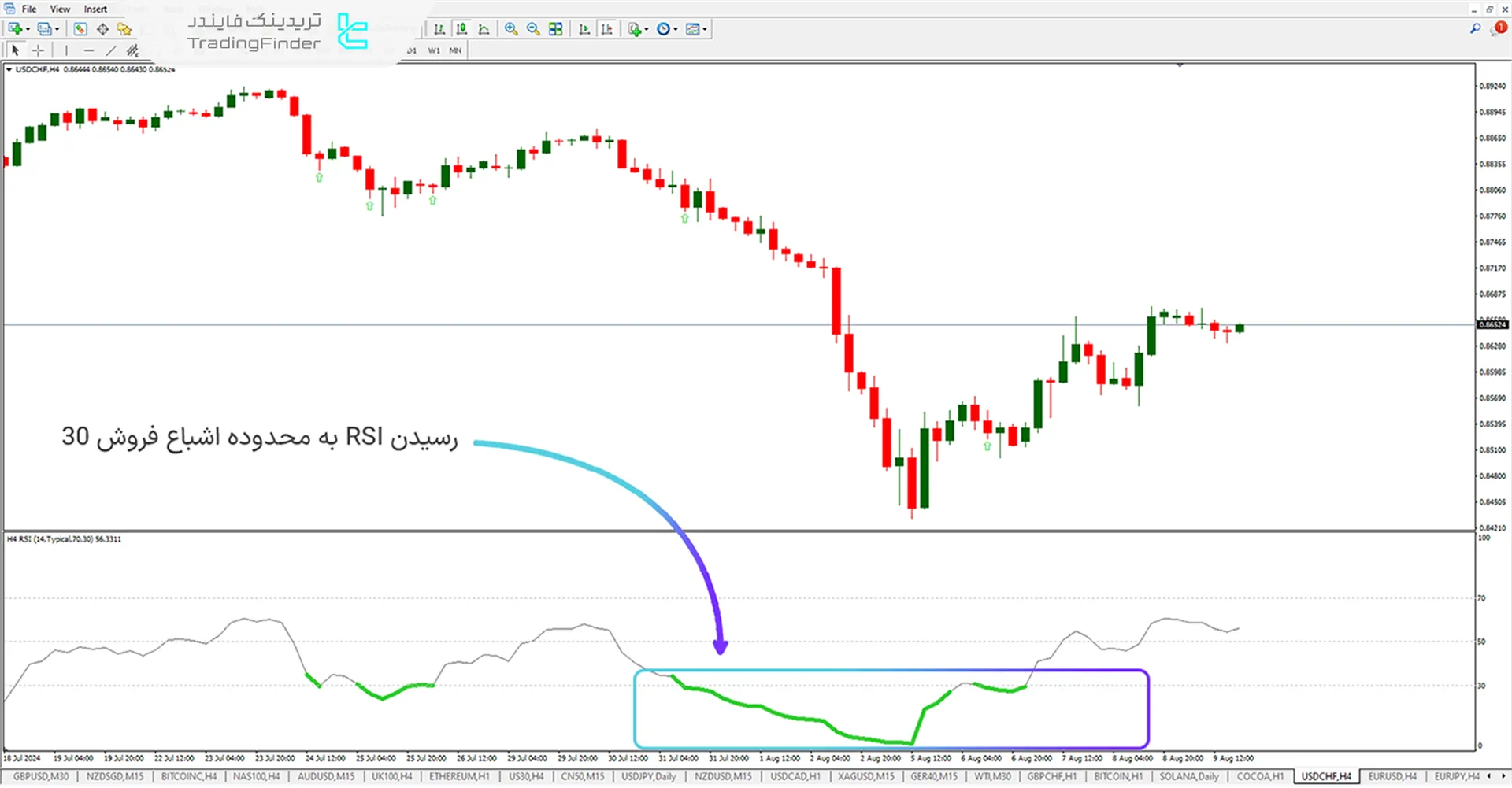This screenshot has width=1512, height=788.
Task: Click the zoom out magnifier icon
Action: pyautogui.click(x=533, y=29)
